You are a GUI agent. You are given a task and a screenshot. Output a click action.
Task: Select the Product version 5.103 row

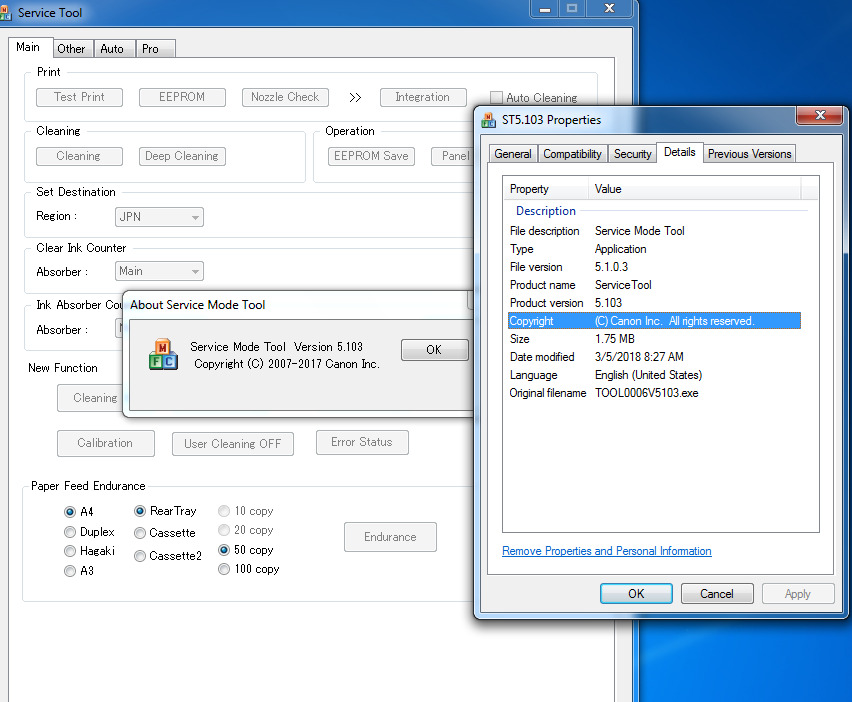(x=654, y=303)
